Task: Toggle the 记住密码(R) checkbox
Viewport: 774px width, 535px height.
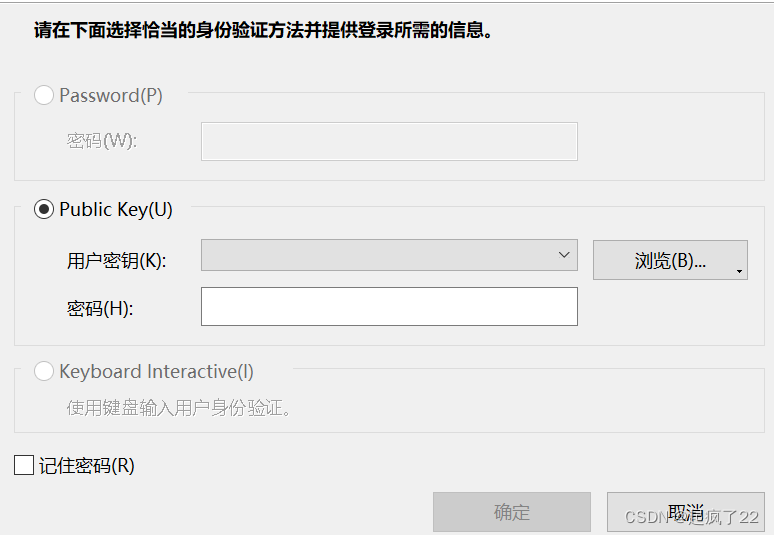Action: [x=24, y=465]
